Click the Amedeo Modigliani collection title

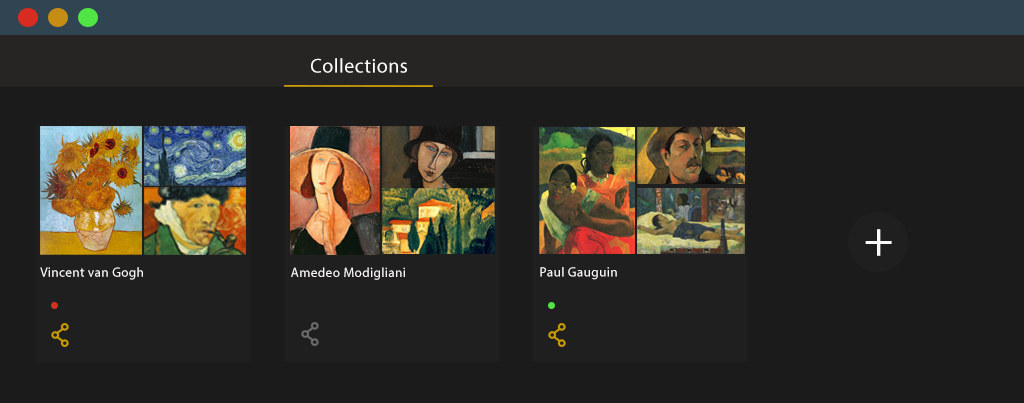(x=348, y=272)
